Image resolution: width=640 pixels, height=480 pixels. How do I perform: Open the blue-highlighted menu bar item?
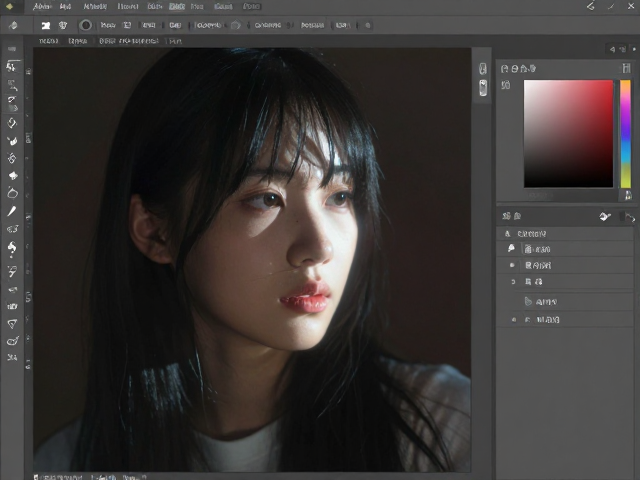click(177, 7)
